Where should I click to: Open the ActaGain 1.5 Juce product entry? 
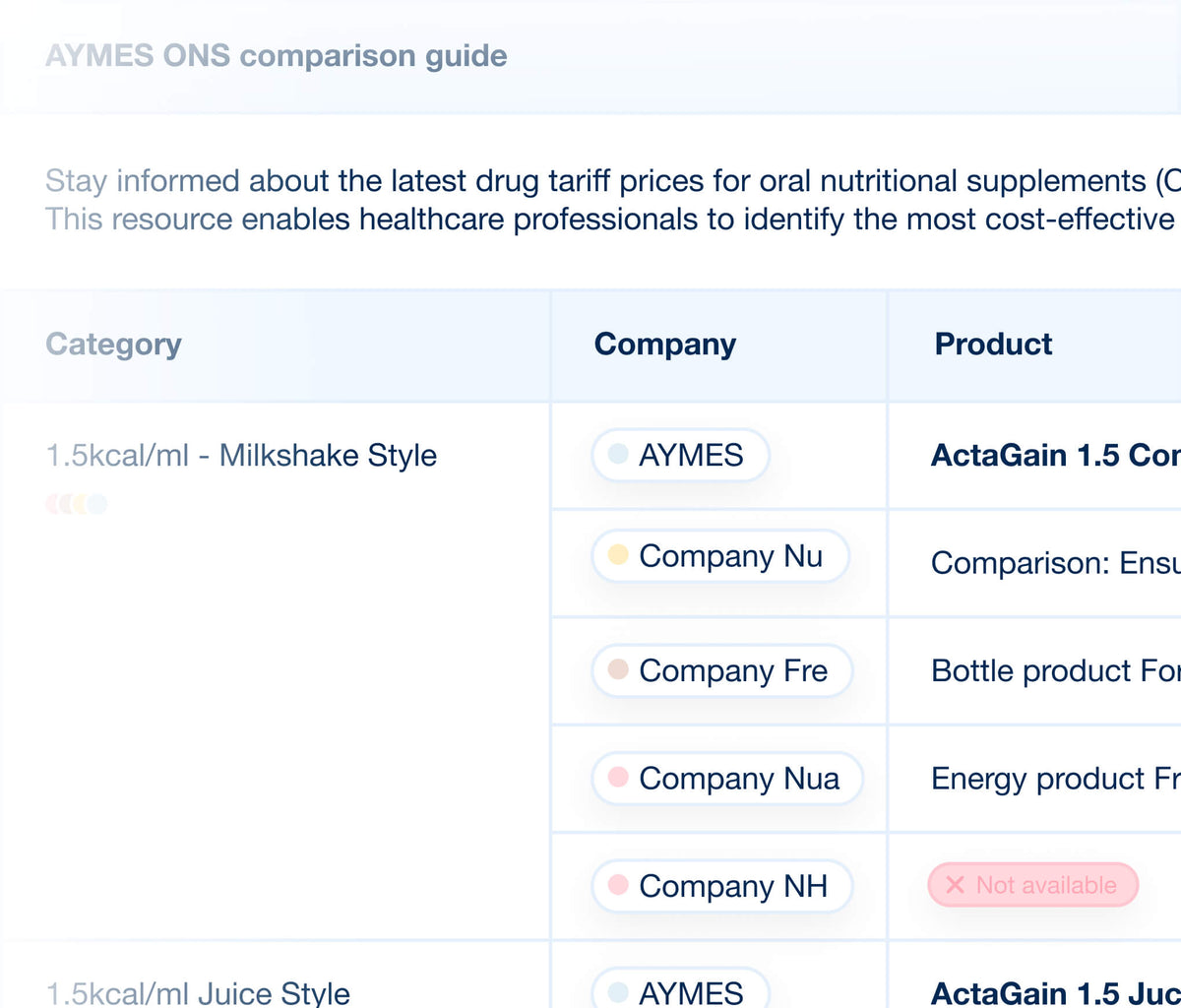click(1055, 992)
